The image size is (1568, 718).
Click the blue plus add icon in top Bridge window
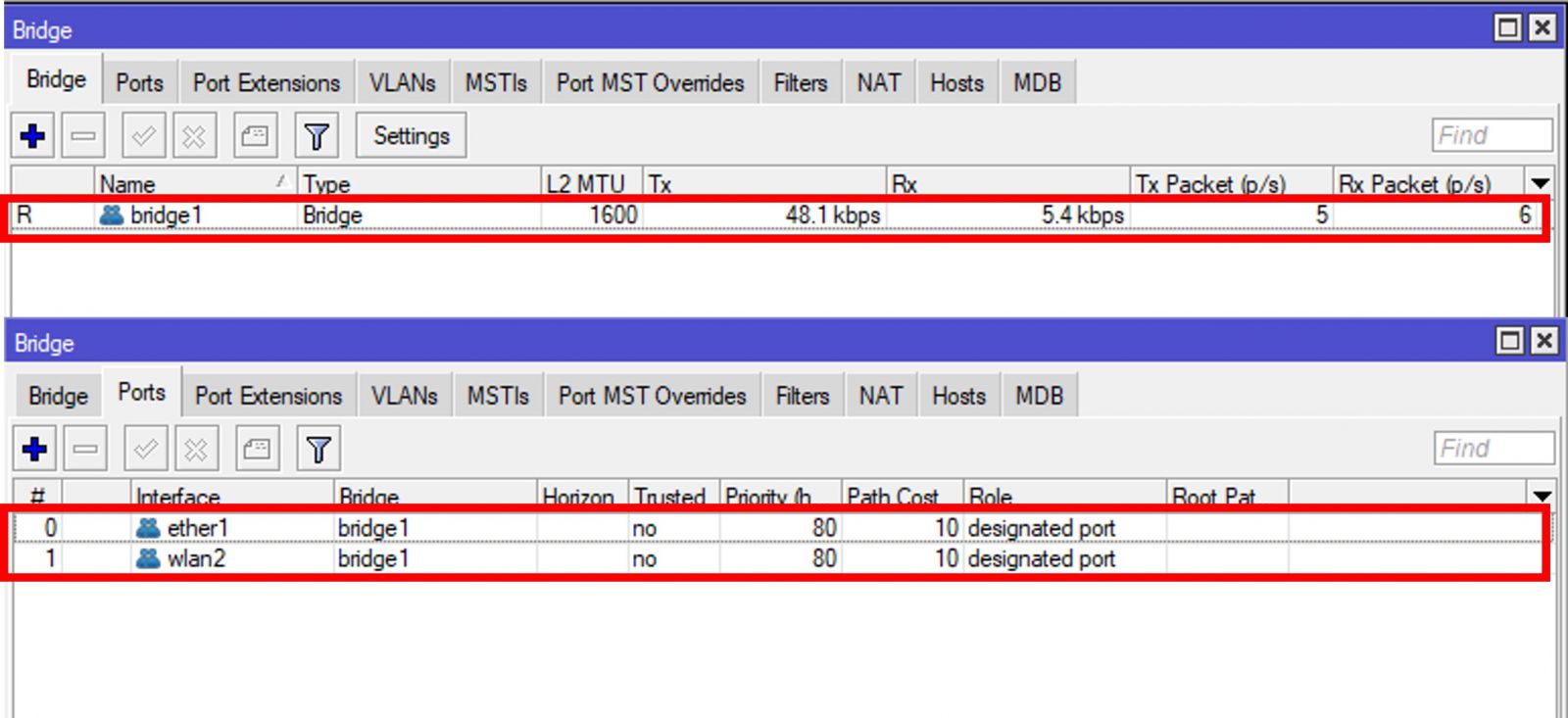coord(33,136)
